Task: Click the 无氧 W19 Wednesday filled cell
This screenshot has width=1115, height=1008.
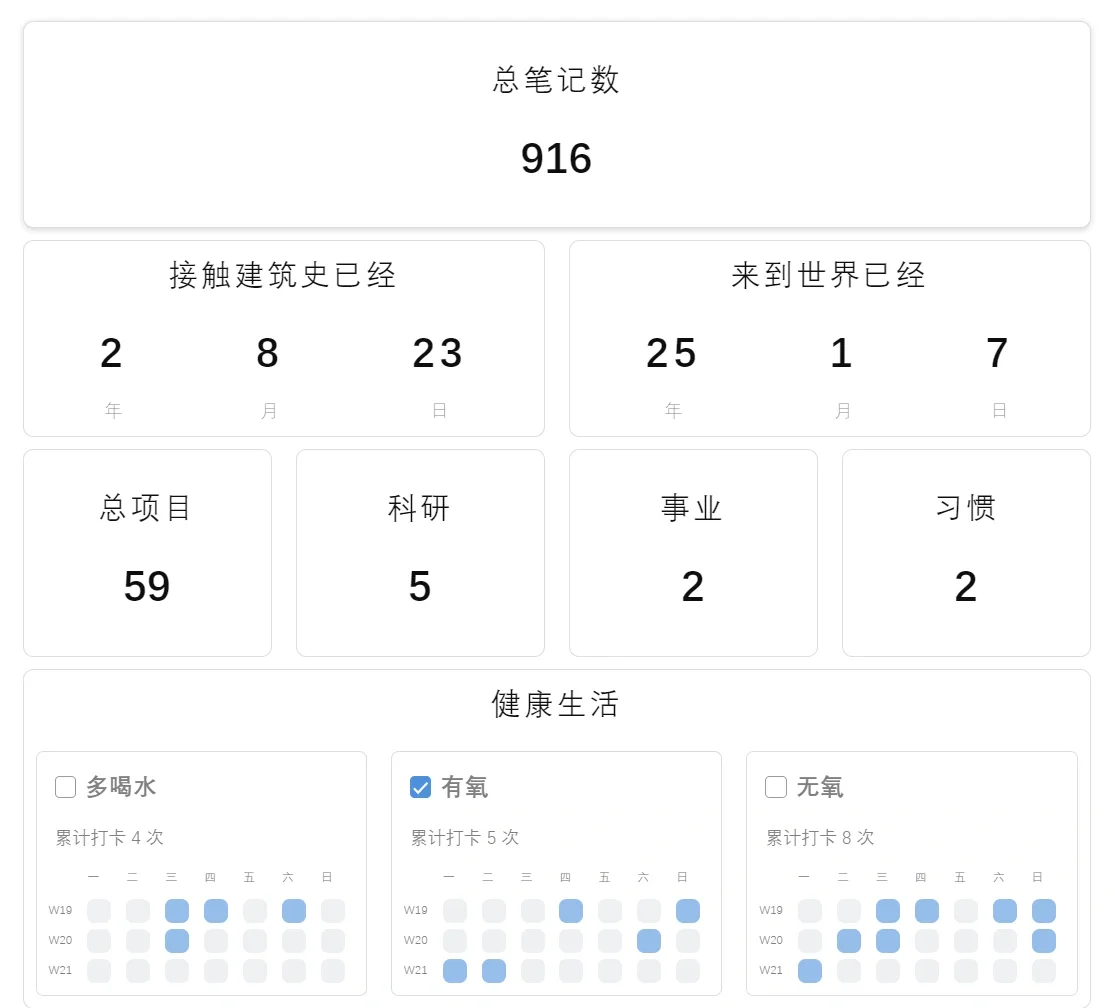Action: [888, 911]
